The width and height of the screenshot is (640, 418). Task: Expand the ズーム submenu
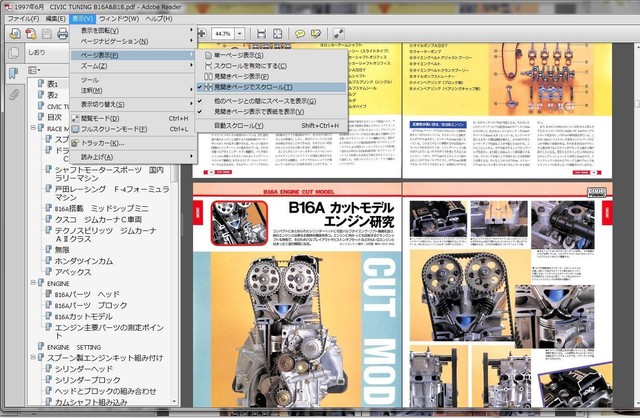tap(132, 66)
